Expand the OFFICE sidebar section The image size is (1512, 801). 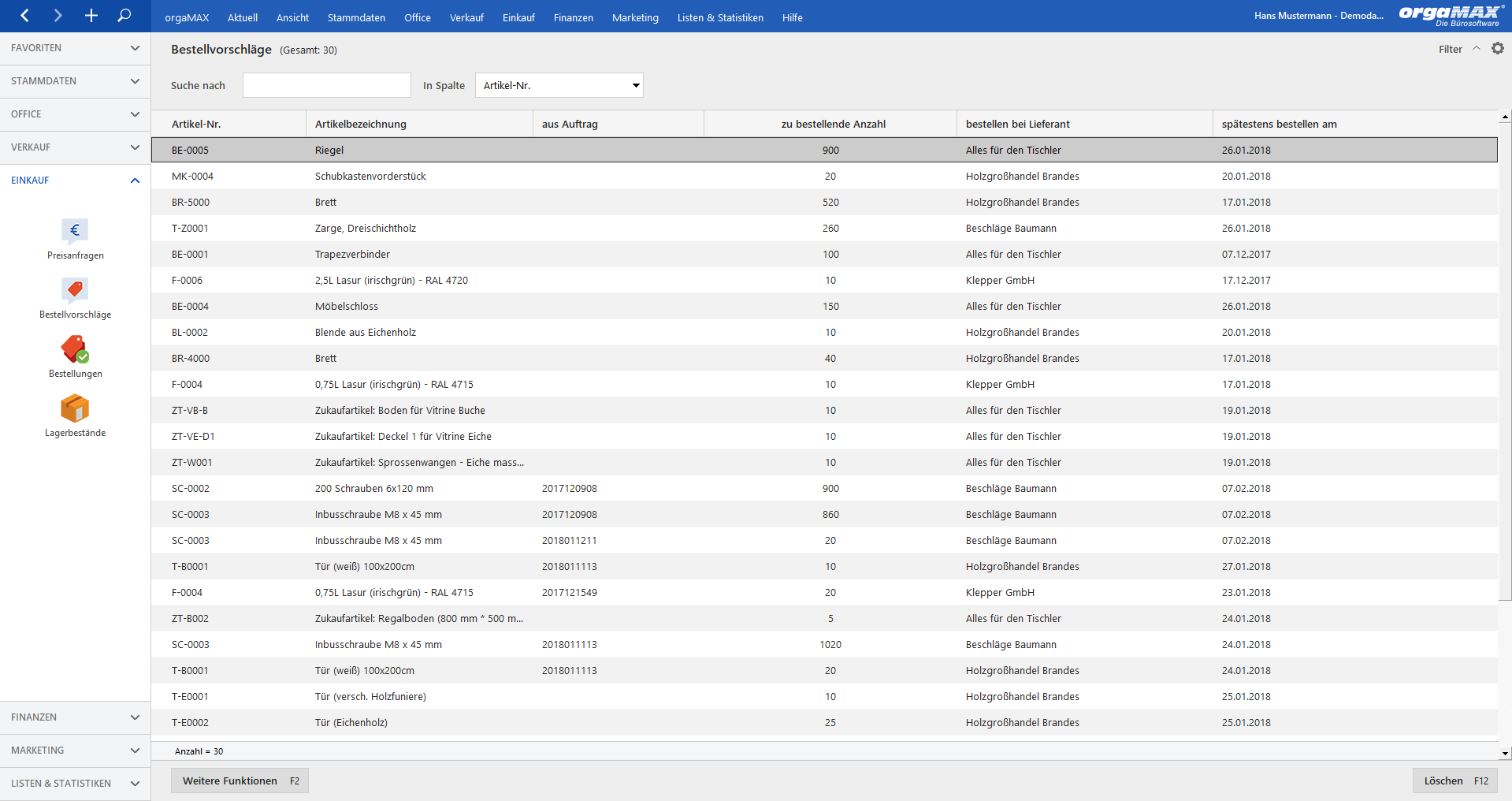75,114
